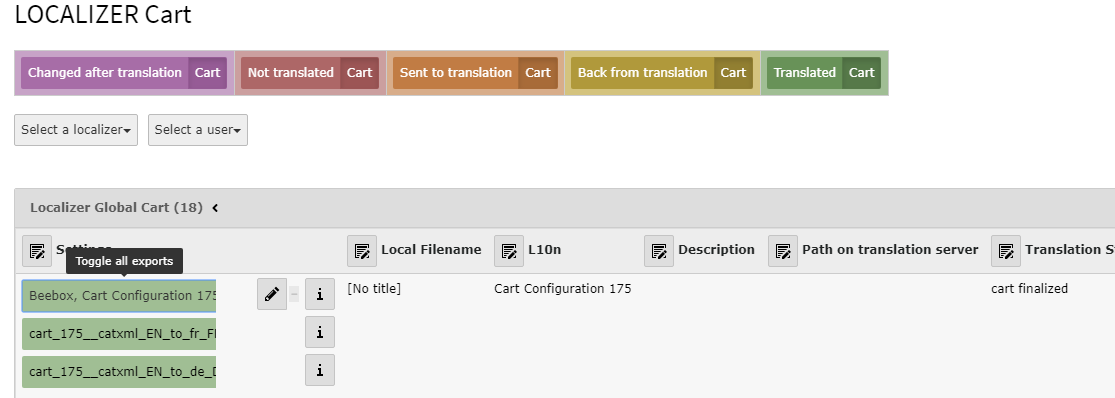Click the Description column edit icon
Viewport: 1115px width, 398px height.
659,251
